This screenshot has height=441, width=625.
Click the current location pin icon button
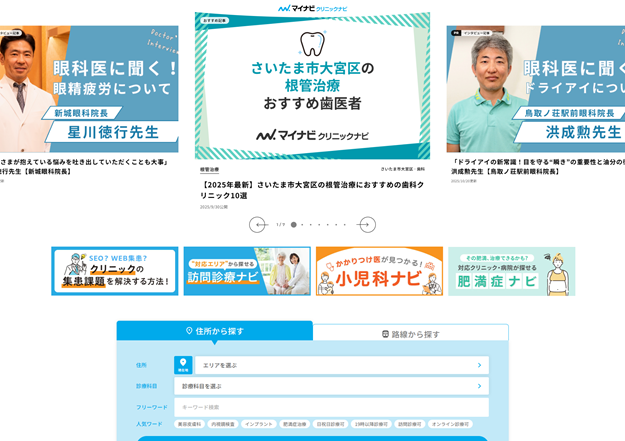coord(183,365)
